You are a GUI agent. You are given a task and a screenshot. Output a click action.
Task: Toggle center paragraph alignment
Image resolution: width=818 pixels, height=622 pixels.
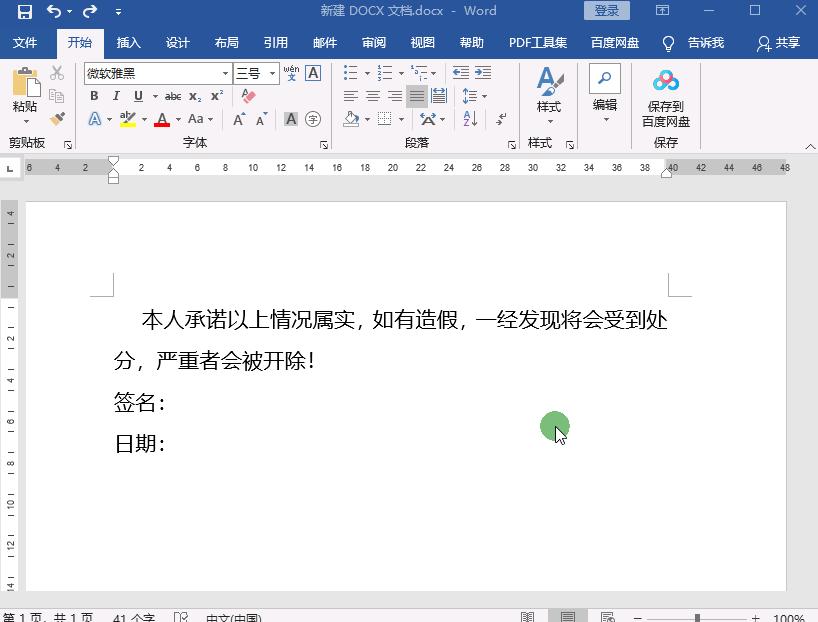click(371, 95)
